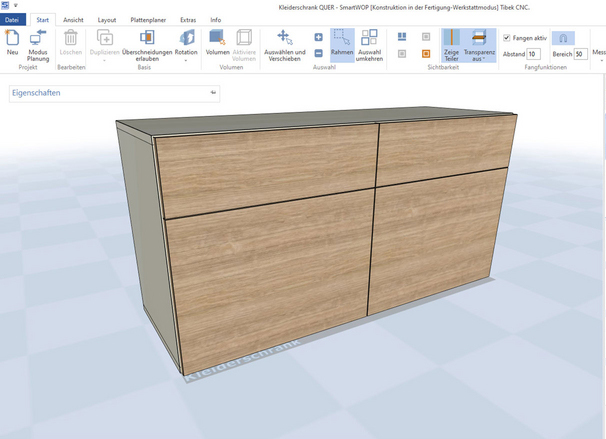Viewport: 606px width, 439px height.
Task: Click the Löschen trash icon
Action: point(71,38)
